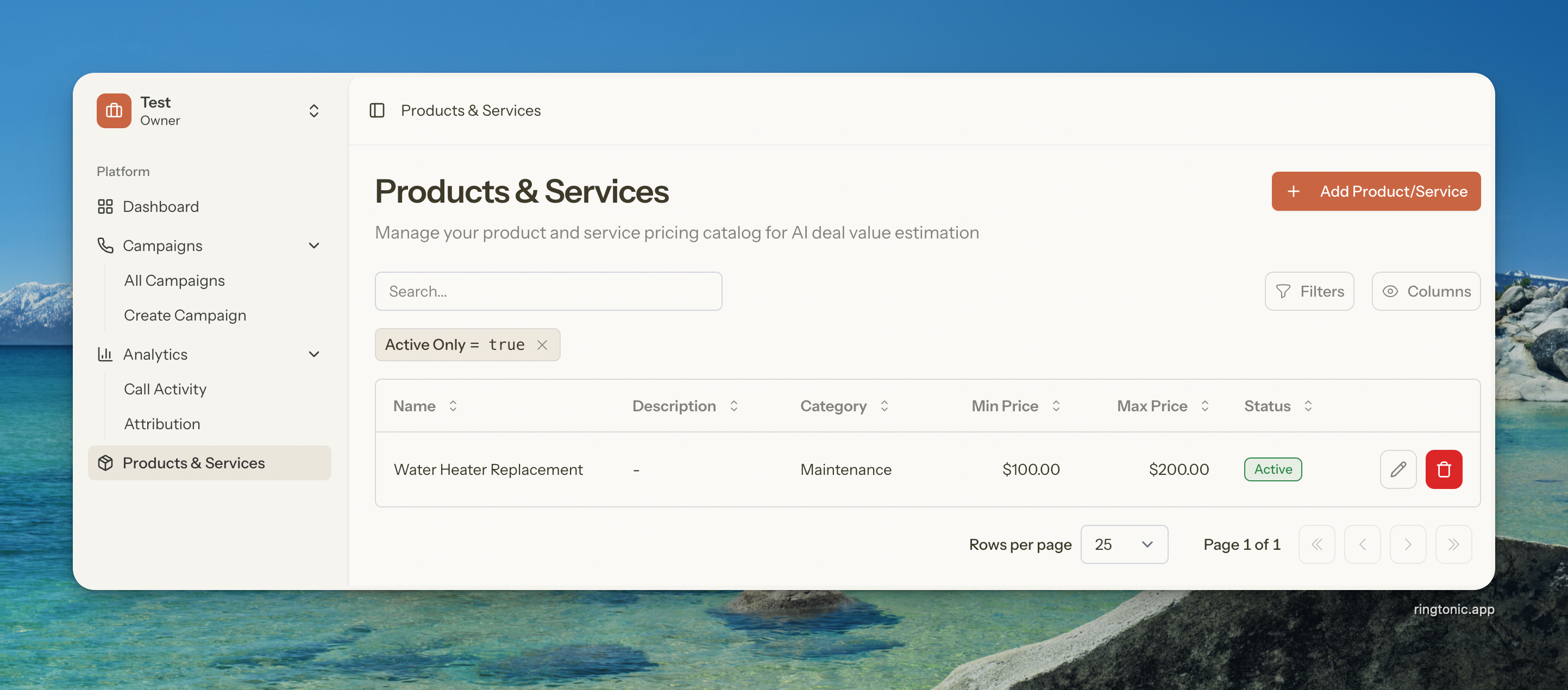Click the pencil edit icon for Water Heater Replacement
Image resolution: width=1568 pixels, height=690 pixels.
[x=1397, y=469]
